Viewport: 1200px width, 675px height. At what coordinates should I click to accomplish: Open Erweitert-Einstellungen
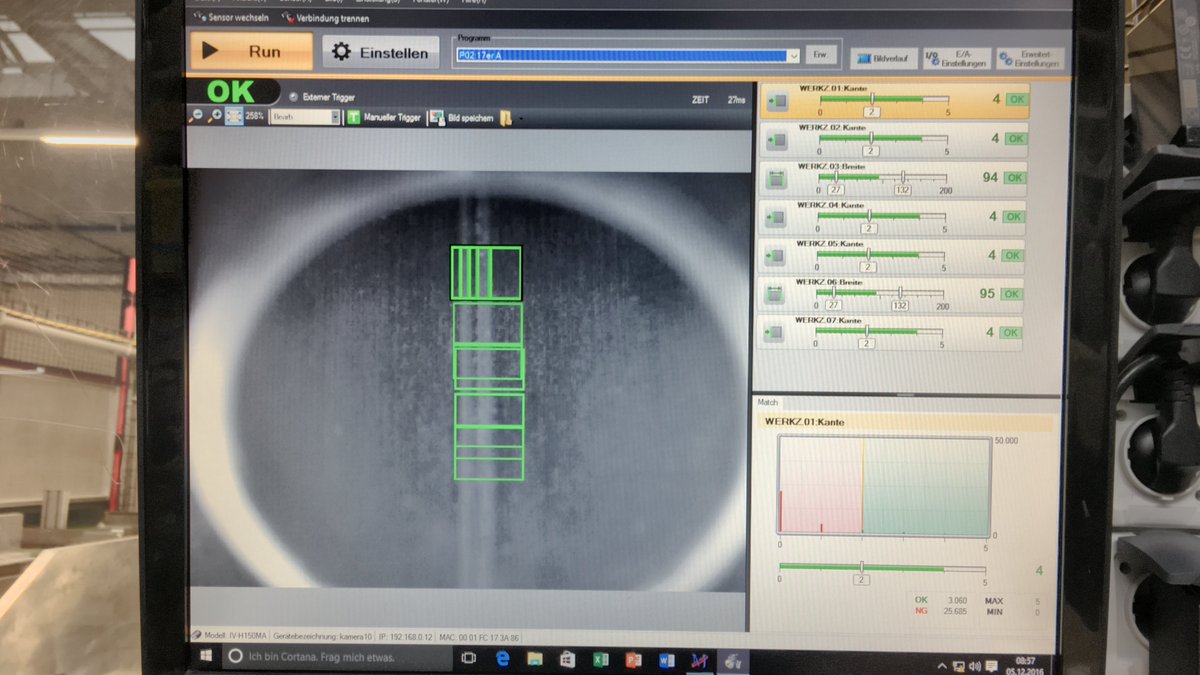click(1031, 58)
